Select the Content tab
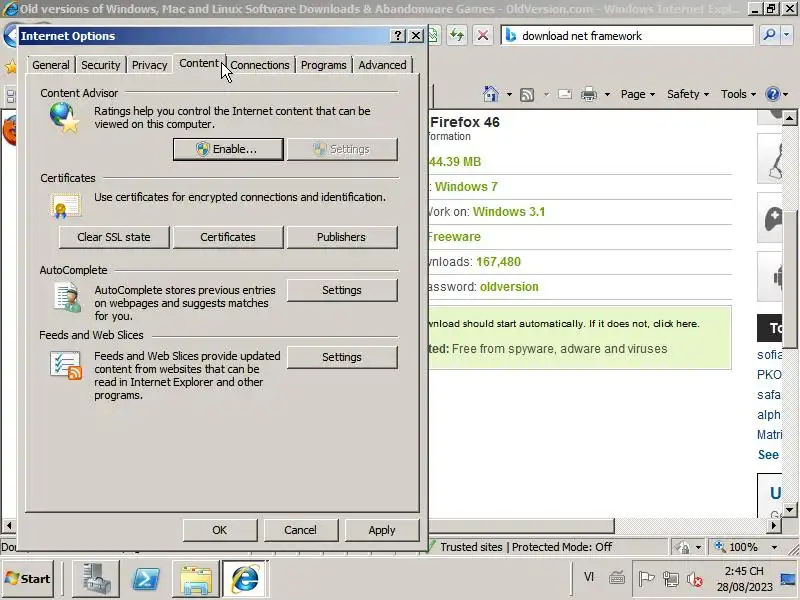The width and height of the screenshot is (800, 600). pyautogui.click(x=199, y=63)
